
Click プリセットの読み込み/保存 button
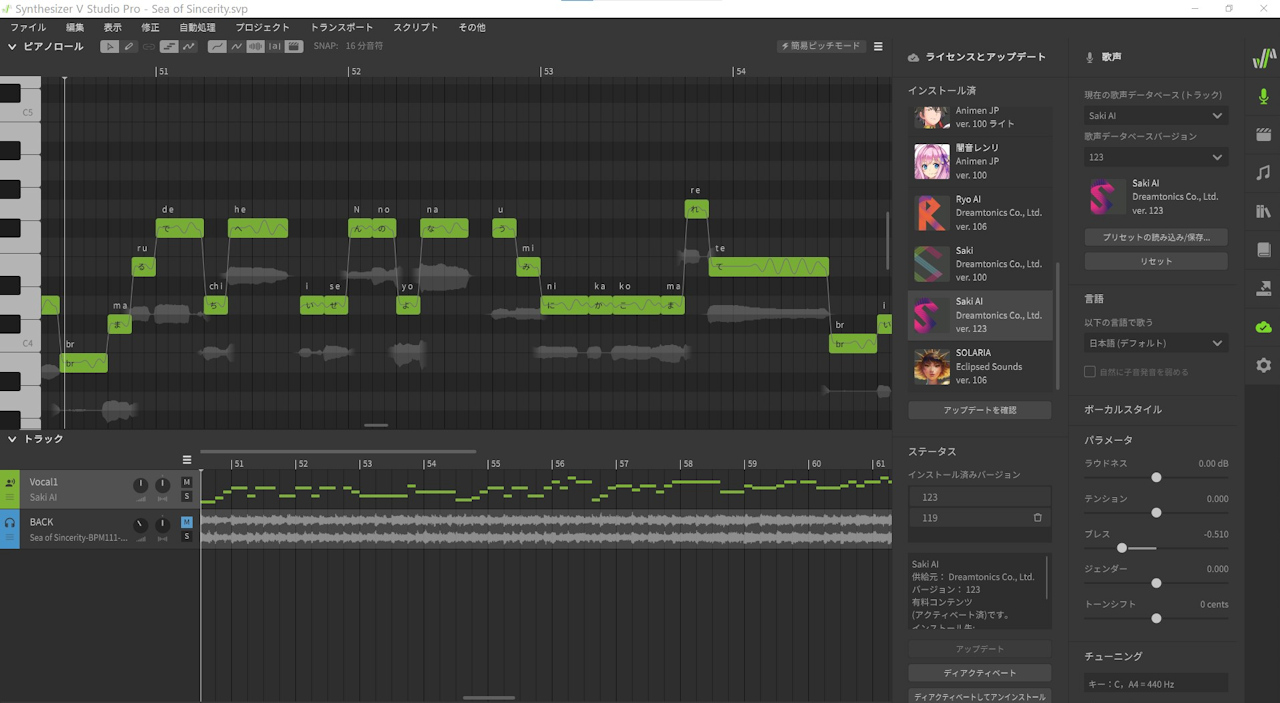point(1156,238)
